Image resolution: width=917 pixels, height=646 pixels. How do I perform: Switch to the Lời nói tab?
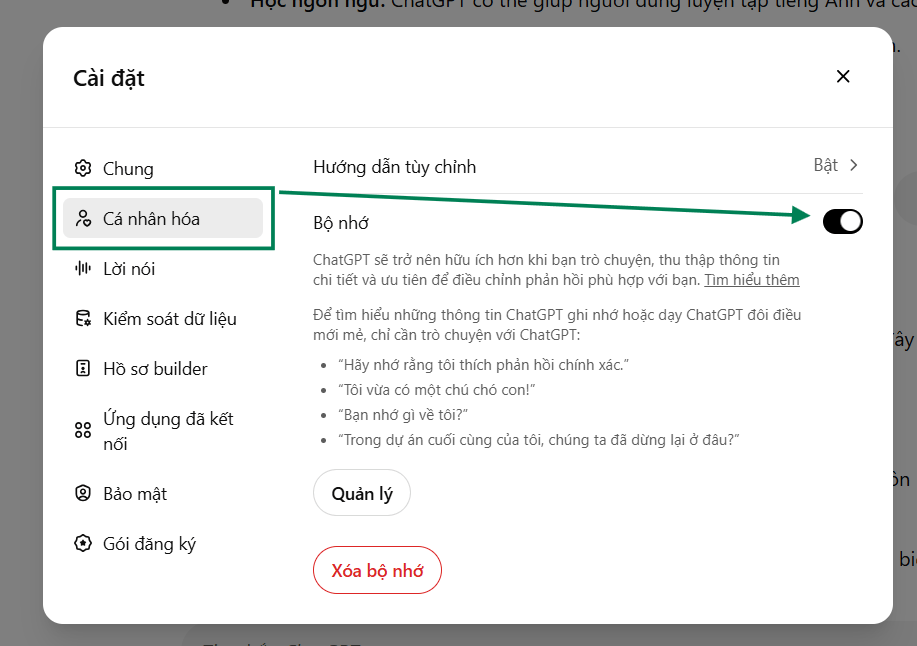click(163, 268)
